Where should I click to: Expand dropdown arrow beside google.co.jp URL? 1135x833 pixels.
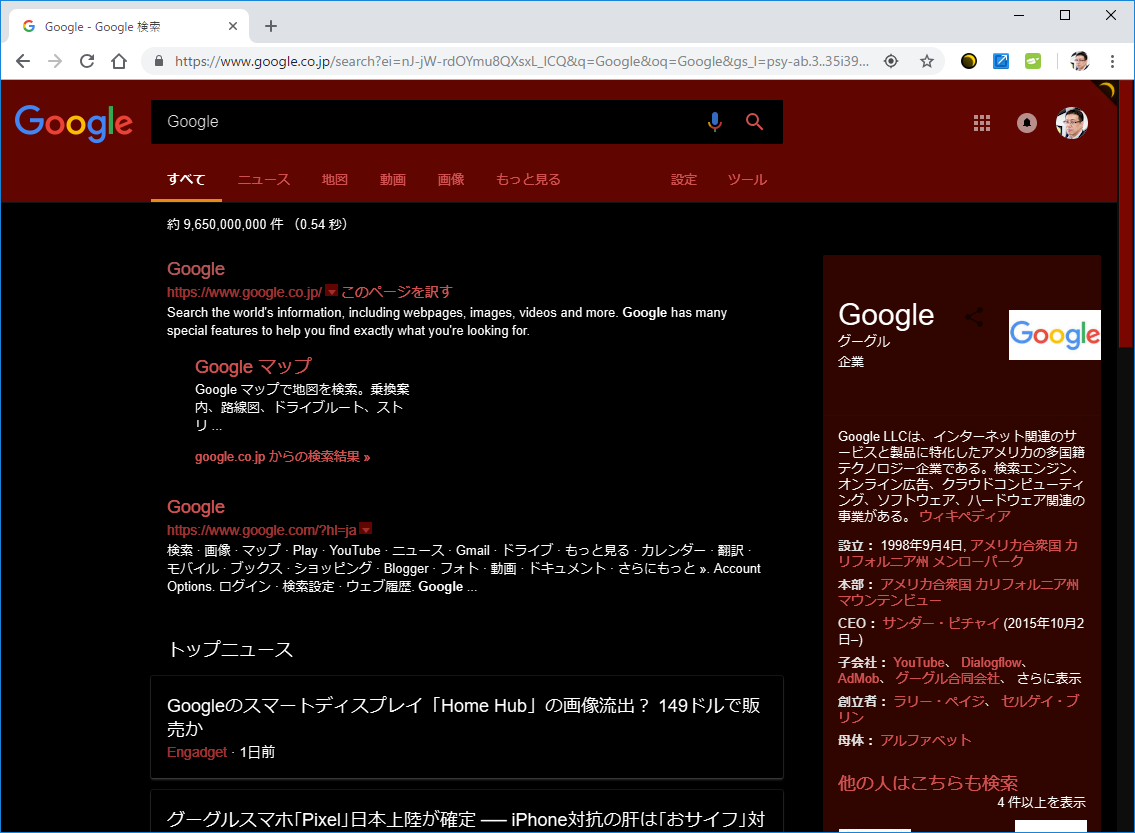[332, 291]
